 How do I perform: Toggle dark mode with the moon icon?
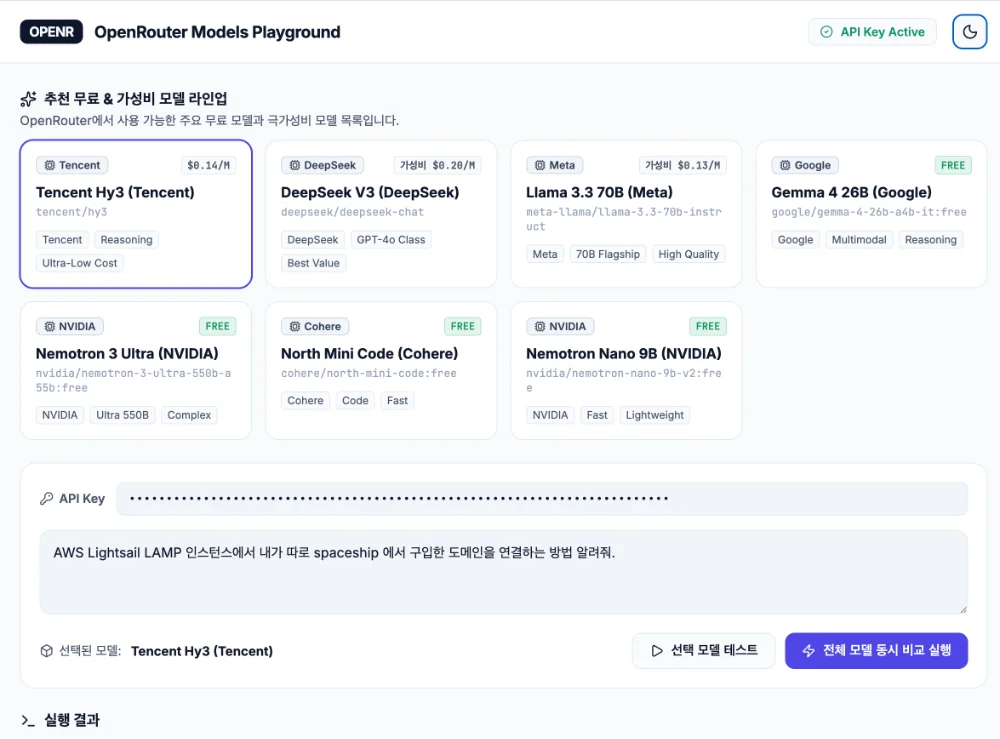pyautogui.click(x=969, y=32)
